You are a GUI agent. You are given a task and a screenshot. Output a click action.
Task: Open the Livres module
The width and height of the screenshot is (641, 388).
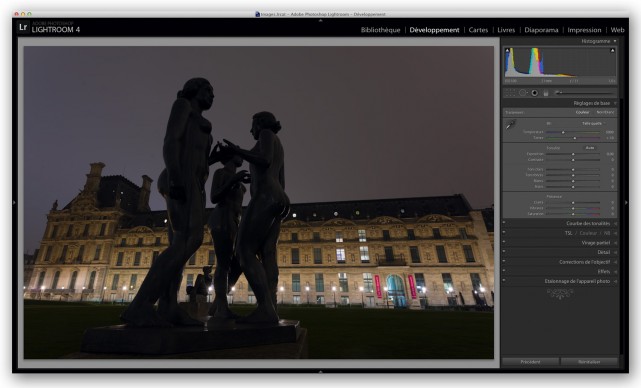[x=506, y=30]
